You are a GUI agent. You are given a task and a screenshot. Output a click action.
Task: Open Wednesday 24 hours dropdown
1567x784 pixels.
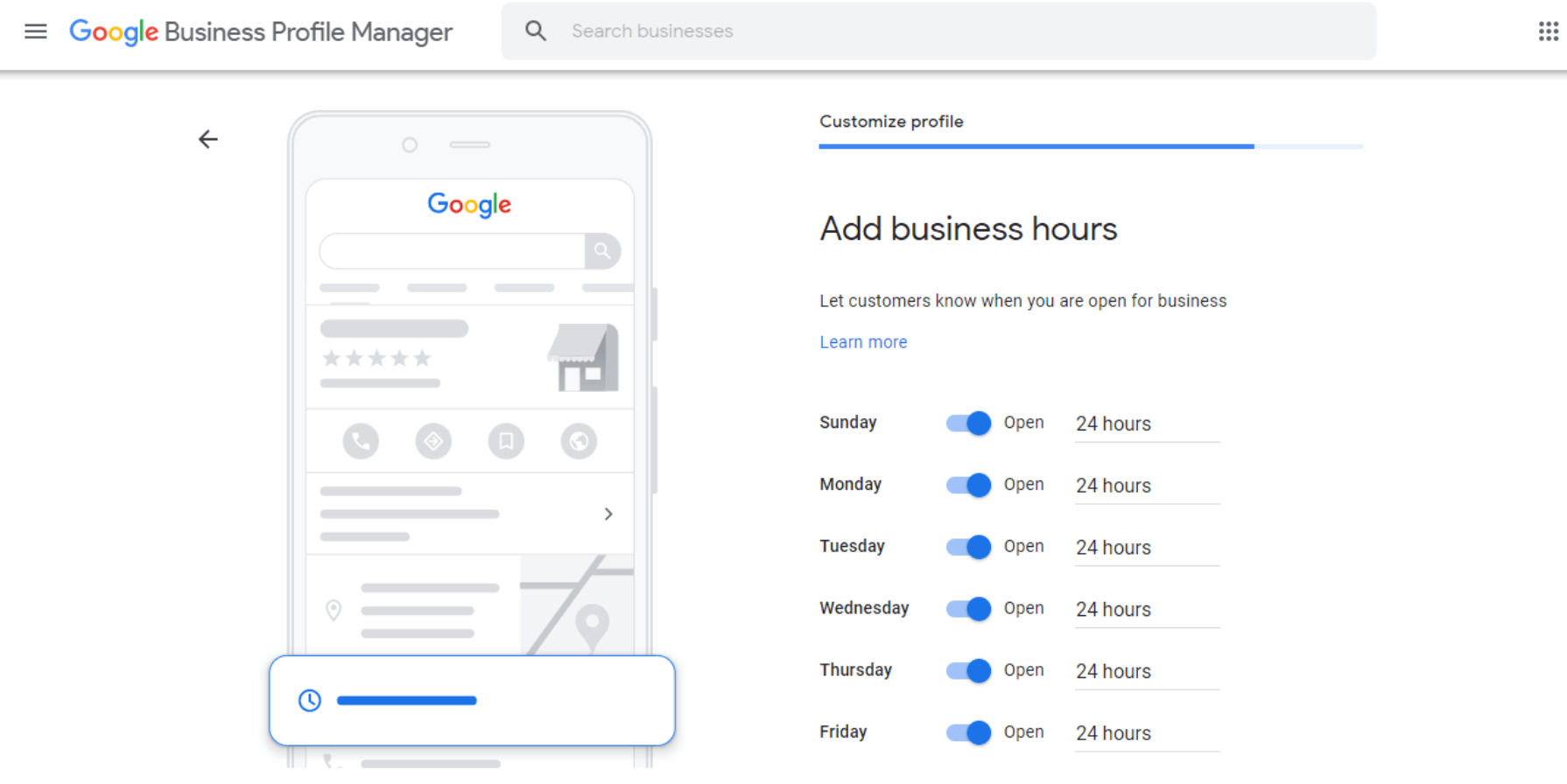pos(1147,610)
